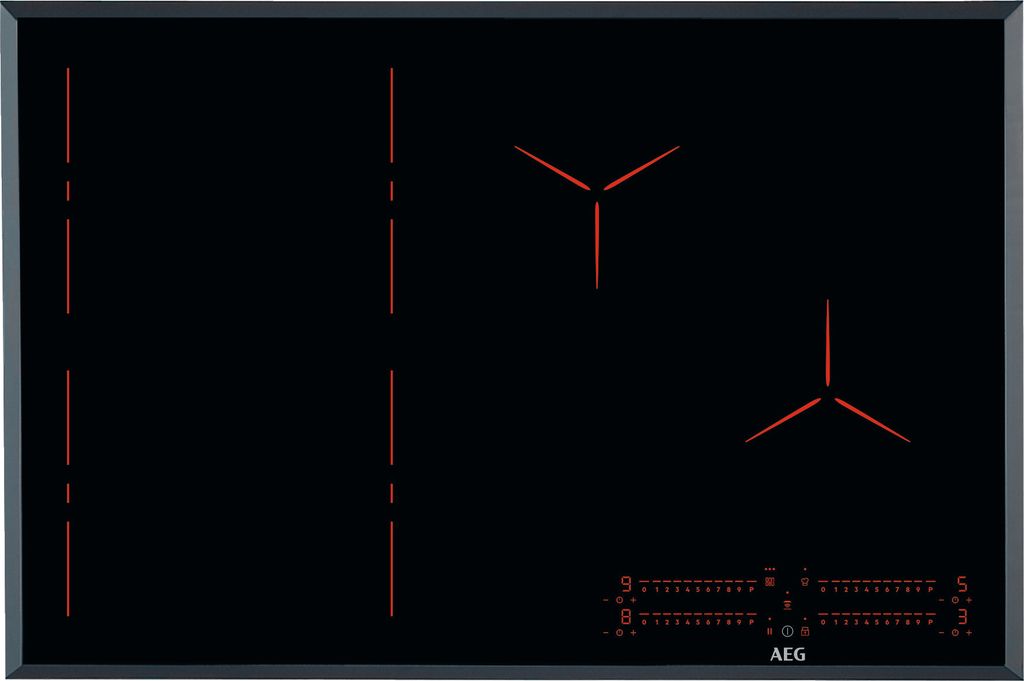Set level 7 on the slider beside display 8
This screenshot has height=681, width=1024.
tap(719, 622)
